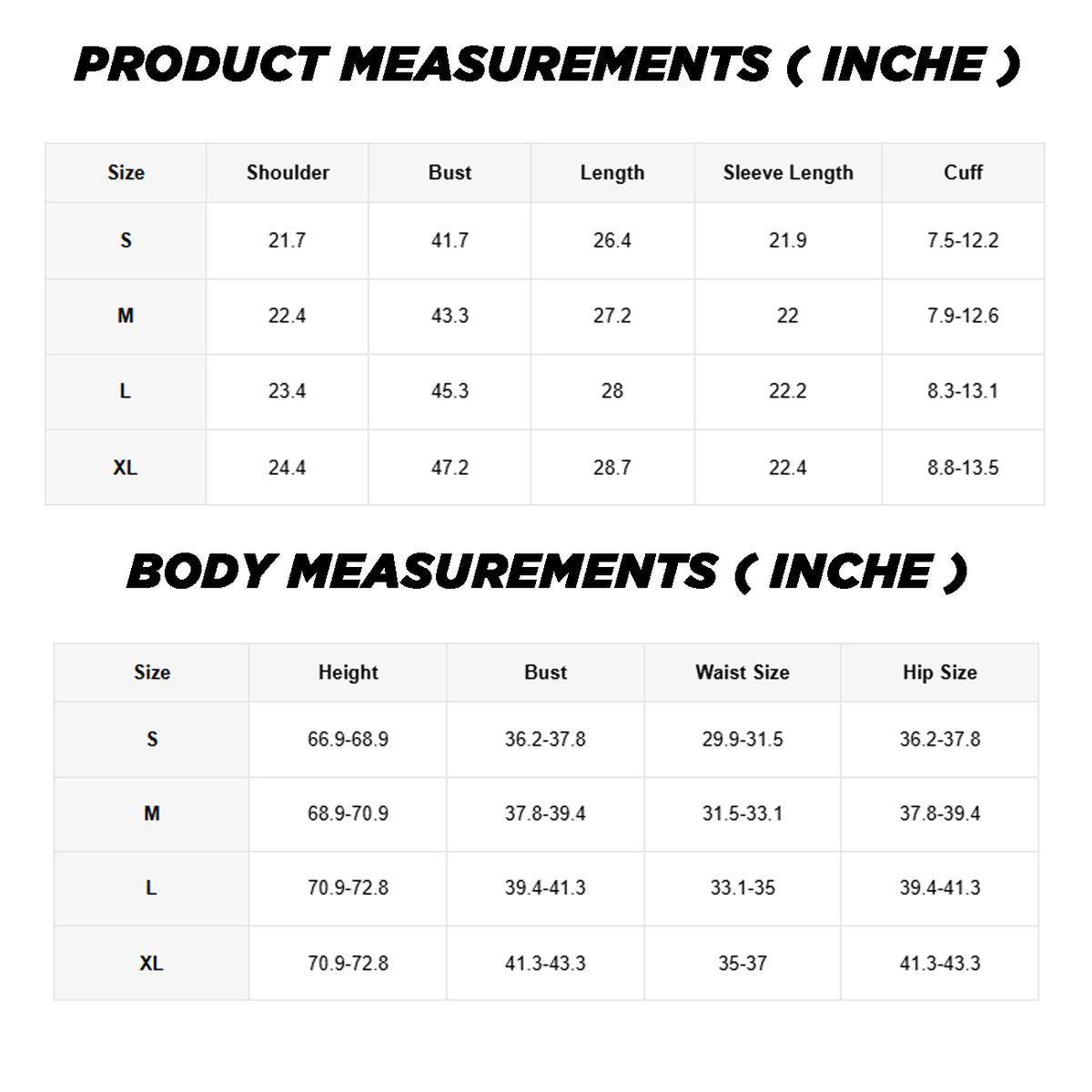Screen dimensions: 1092x1092
Task: Select the waist range 31.5-33.1
Action: tap(743, 814)
